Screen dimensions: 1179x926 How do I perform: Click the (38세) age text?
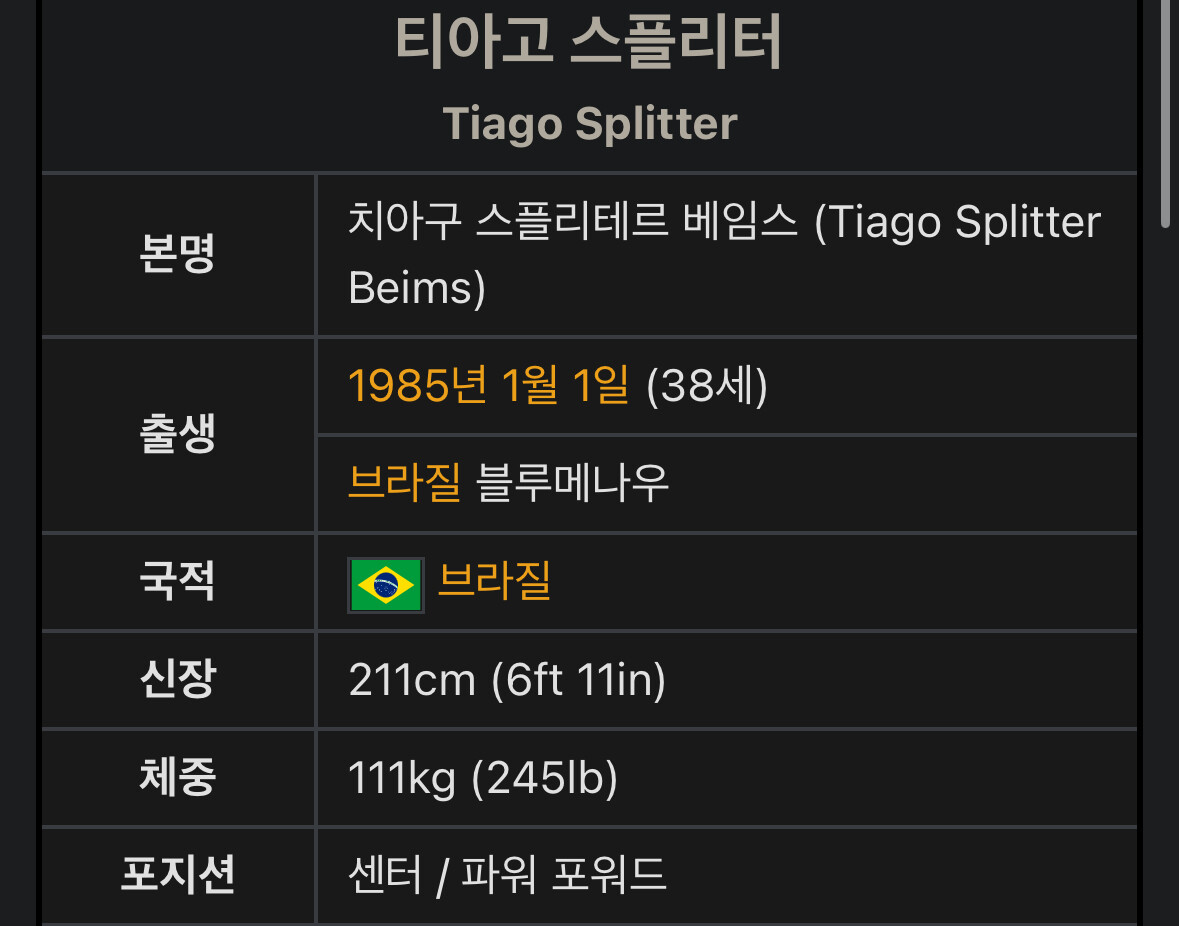coord(707,386)
